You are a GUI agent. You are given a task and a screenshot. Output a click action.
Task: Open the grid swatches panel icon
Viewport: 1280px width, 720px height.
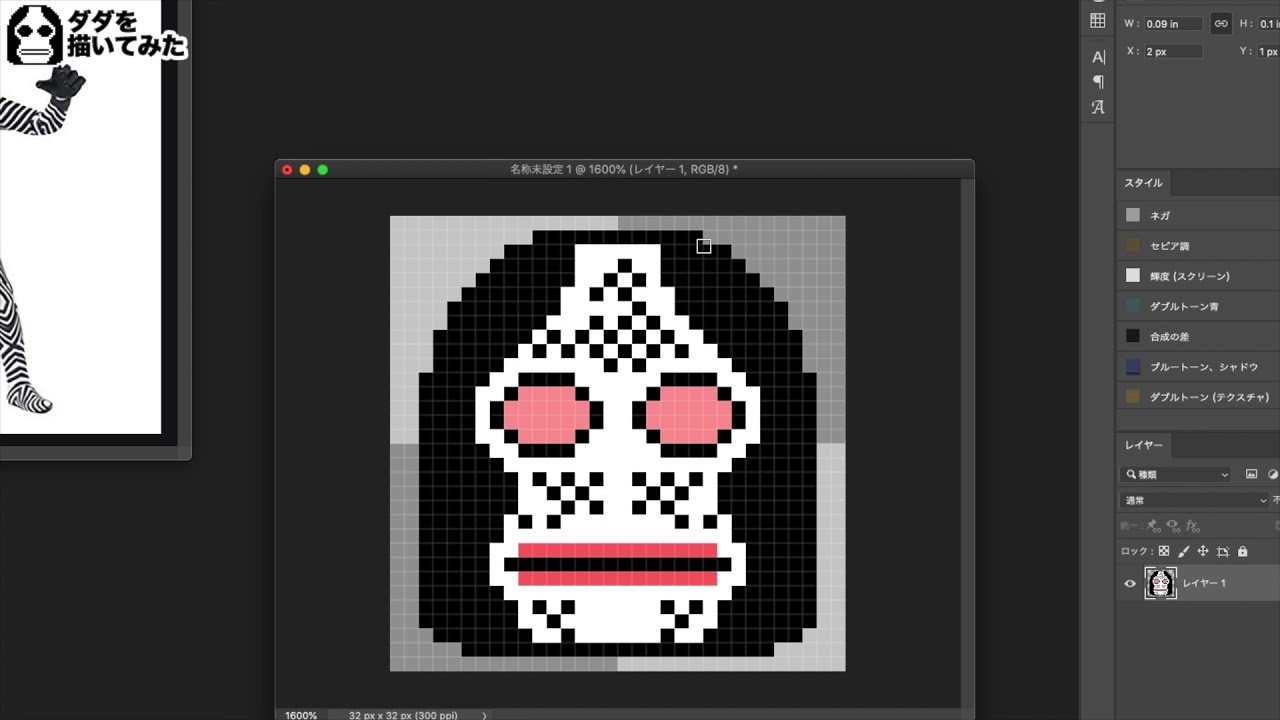1098,21
